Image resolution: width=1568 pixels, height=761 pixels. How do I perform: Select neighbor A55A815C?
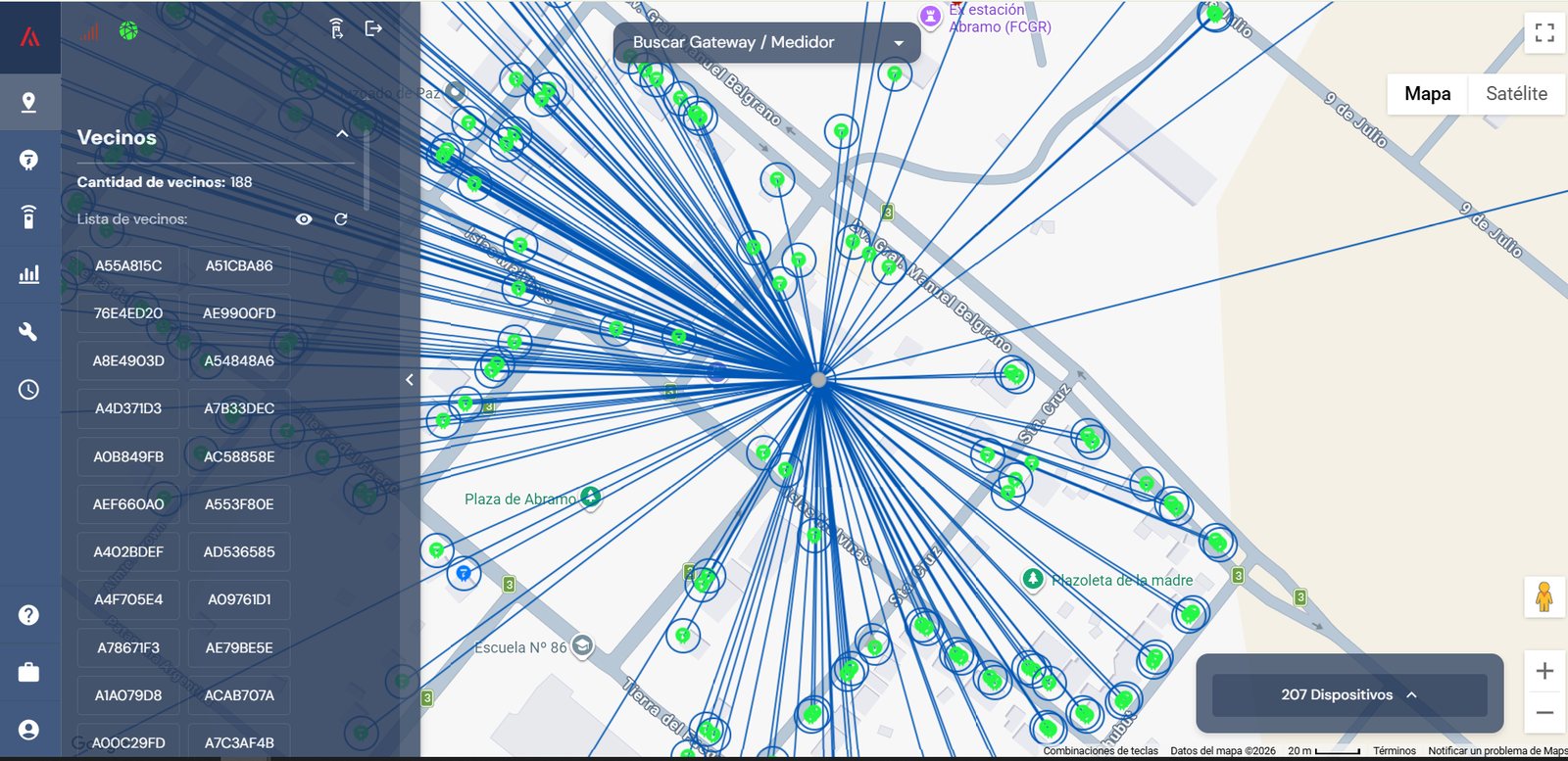[x=128, y=265]
